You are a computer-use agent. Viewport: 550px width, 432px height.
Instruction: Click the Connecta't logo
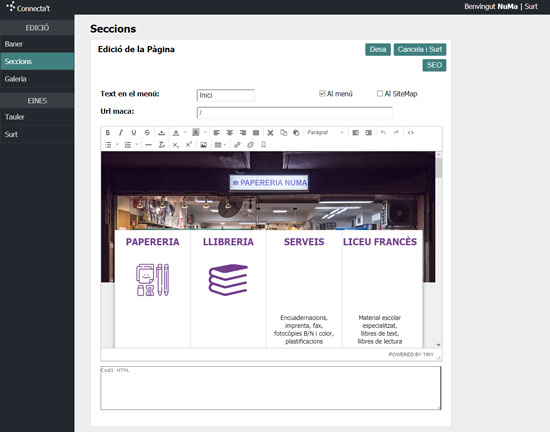28,7
